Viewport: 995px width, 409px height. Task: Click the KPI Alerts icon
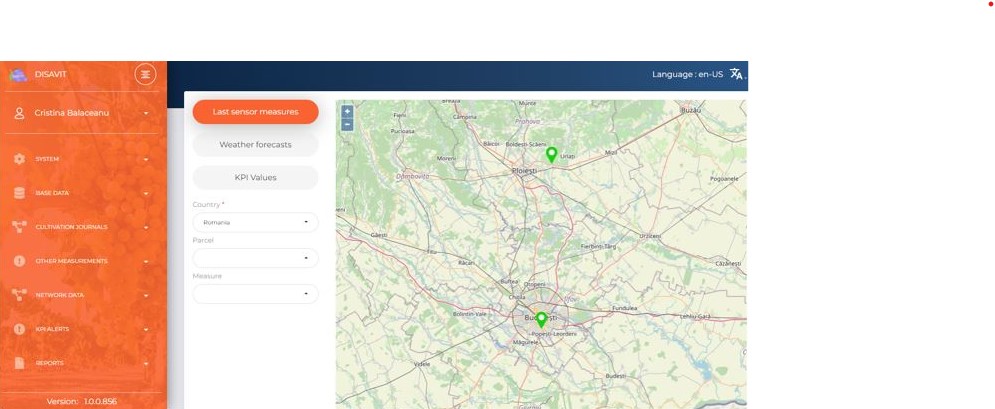20,329
